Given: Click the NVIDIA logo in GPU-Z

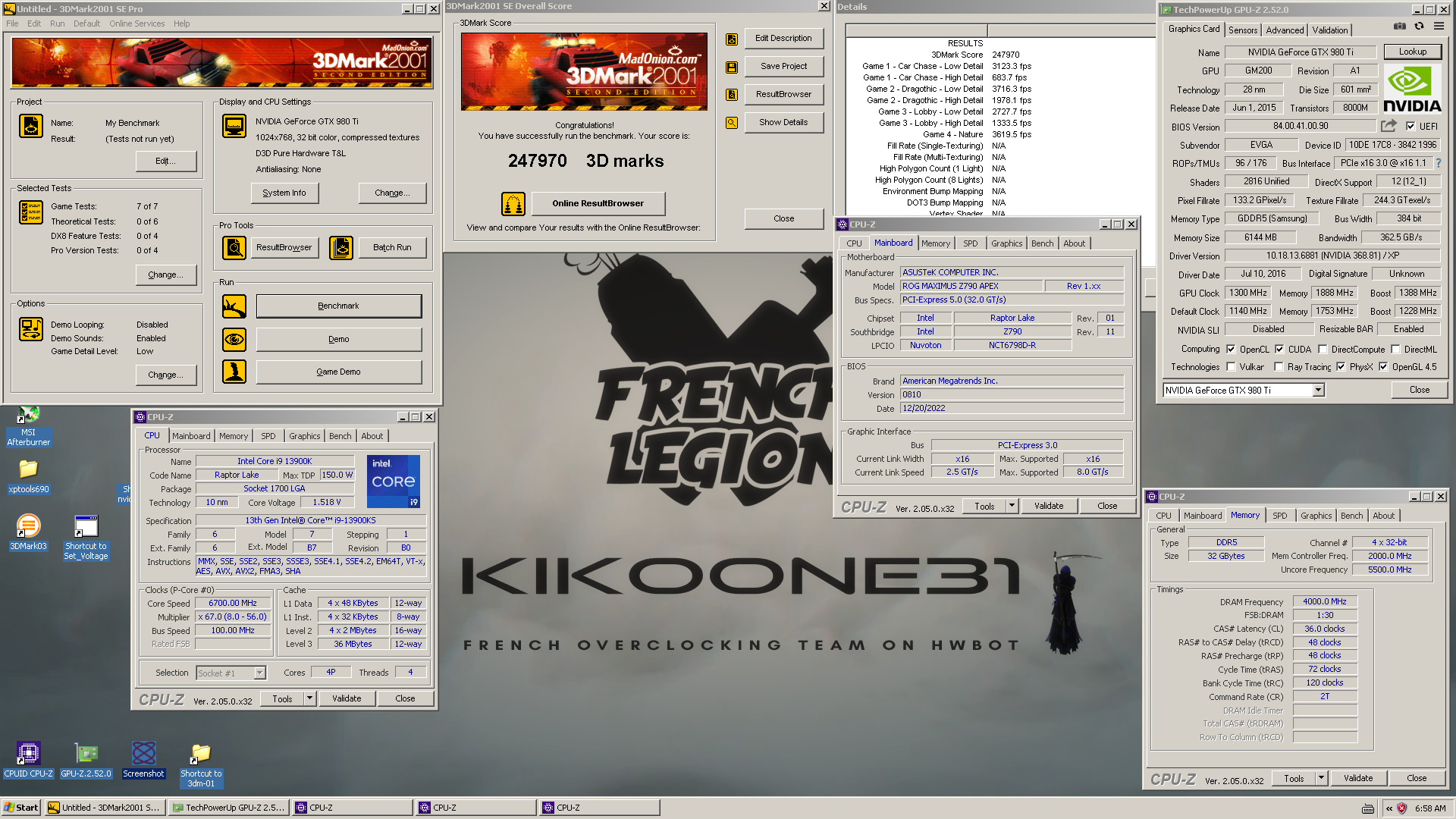Looking at the screenshot, I should pos(1411,89).
